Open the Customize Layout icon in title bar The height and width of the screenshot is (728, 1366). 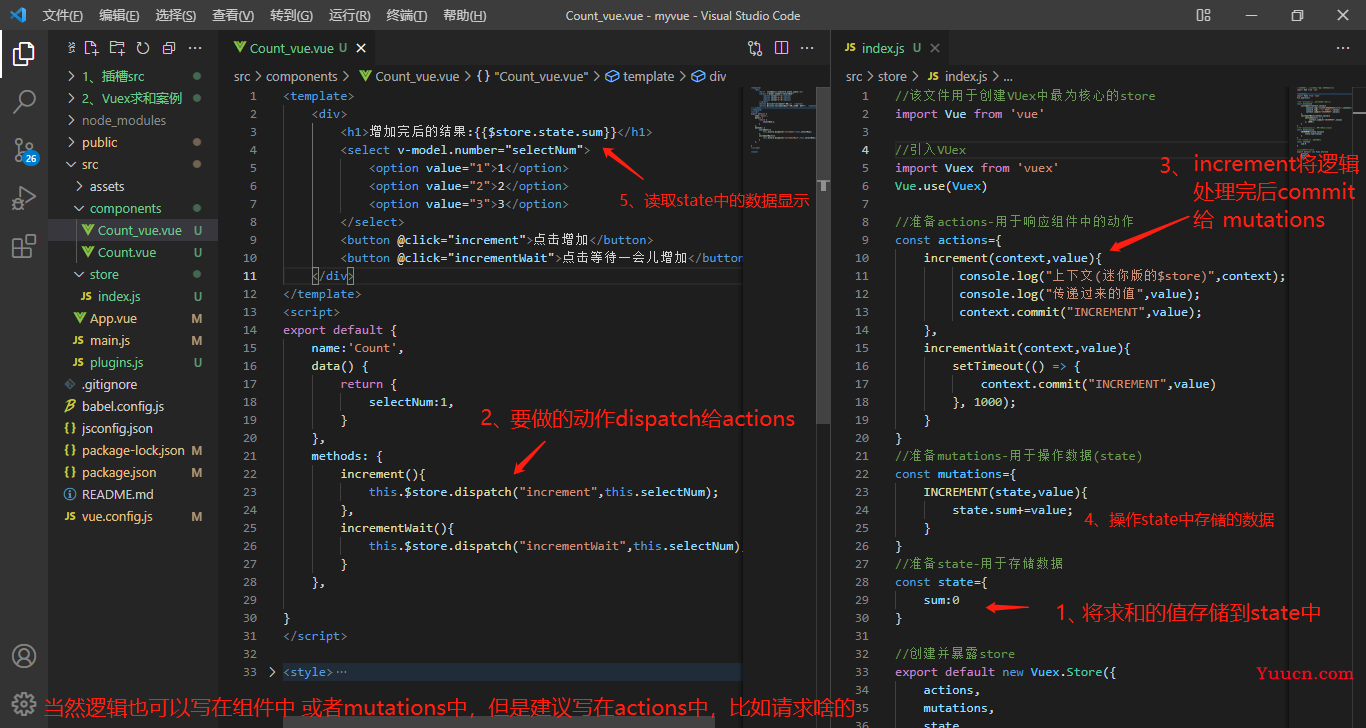(x=1202, y=15)
